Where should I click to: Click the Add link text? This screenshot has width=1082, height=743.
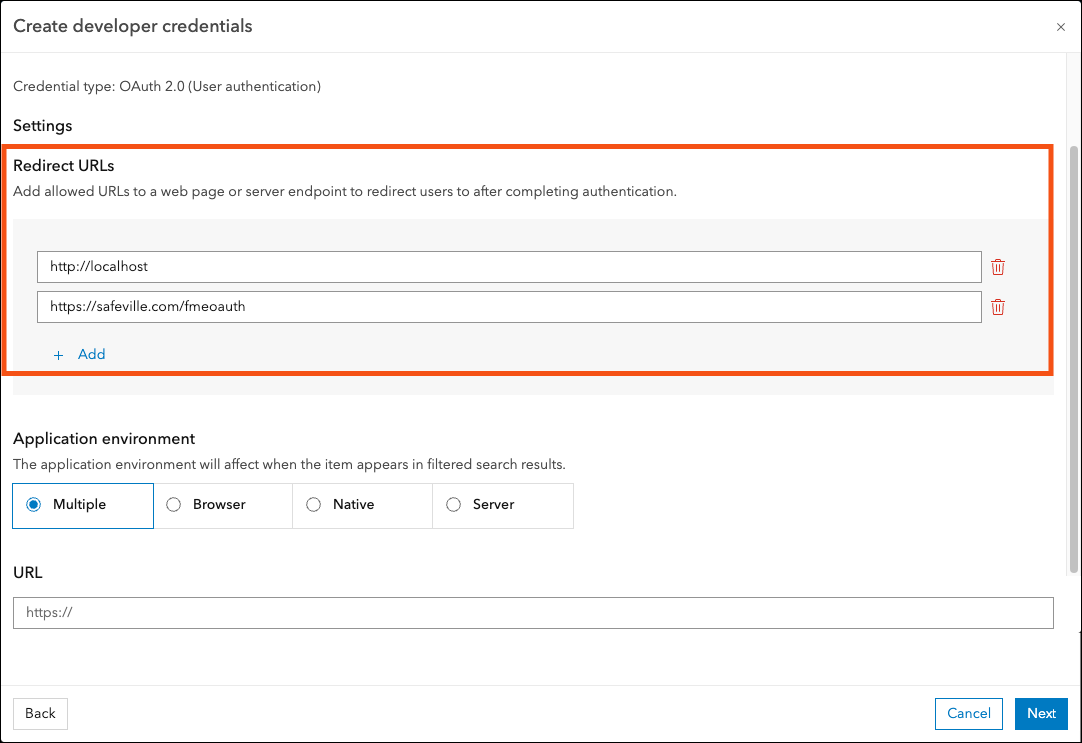coord(91,354)
